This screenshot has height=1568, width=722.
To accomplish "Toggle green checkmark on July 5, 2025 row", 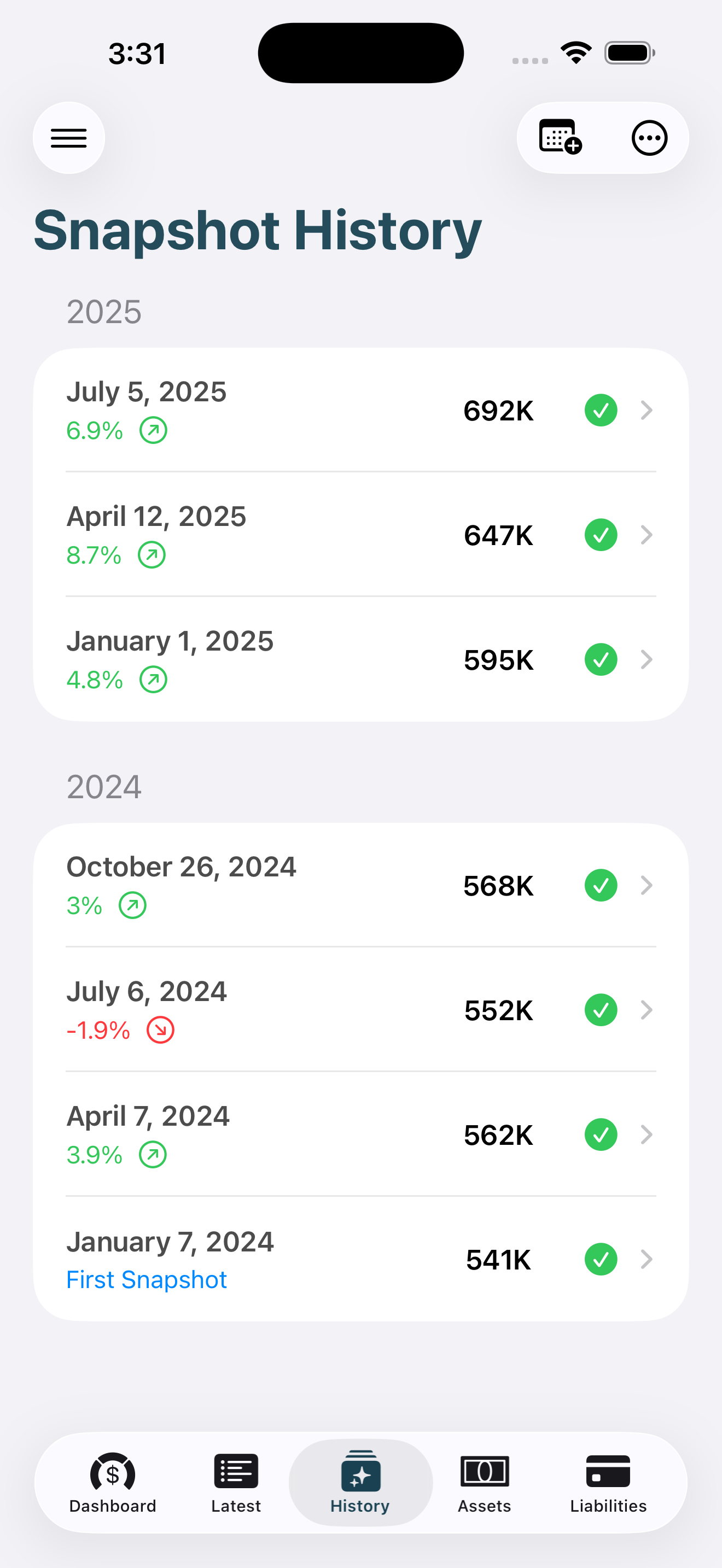I will [601, 410].
